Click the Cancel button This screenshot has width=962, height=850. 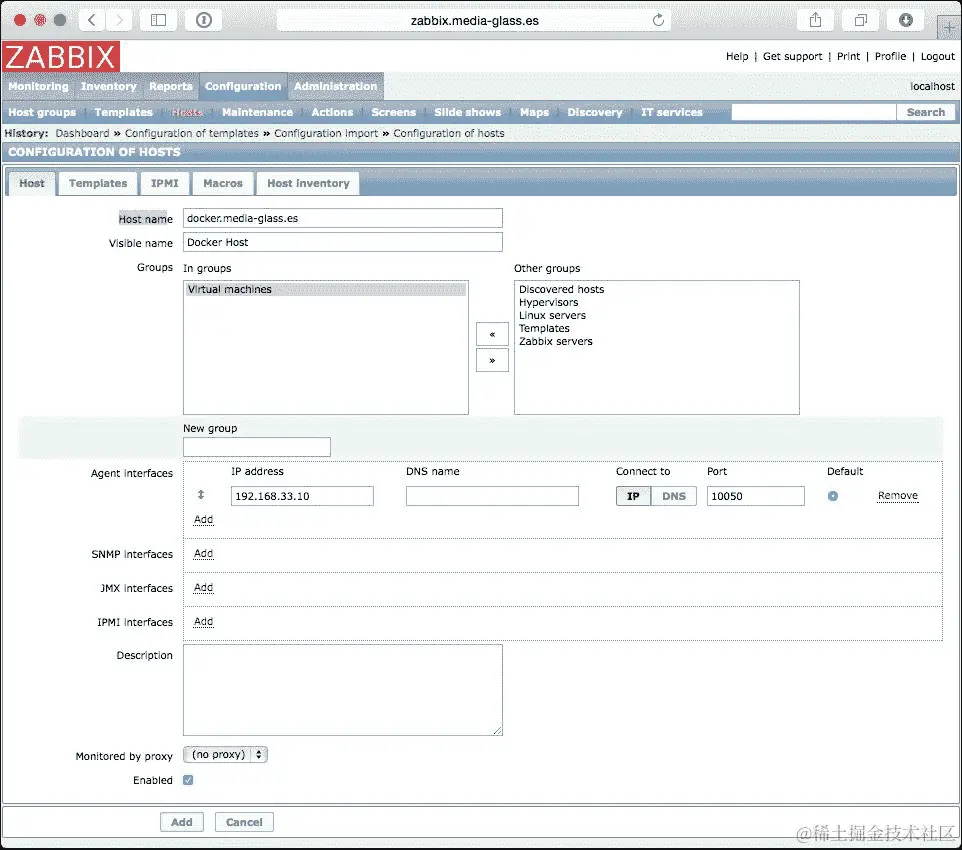244,821
